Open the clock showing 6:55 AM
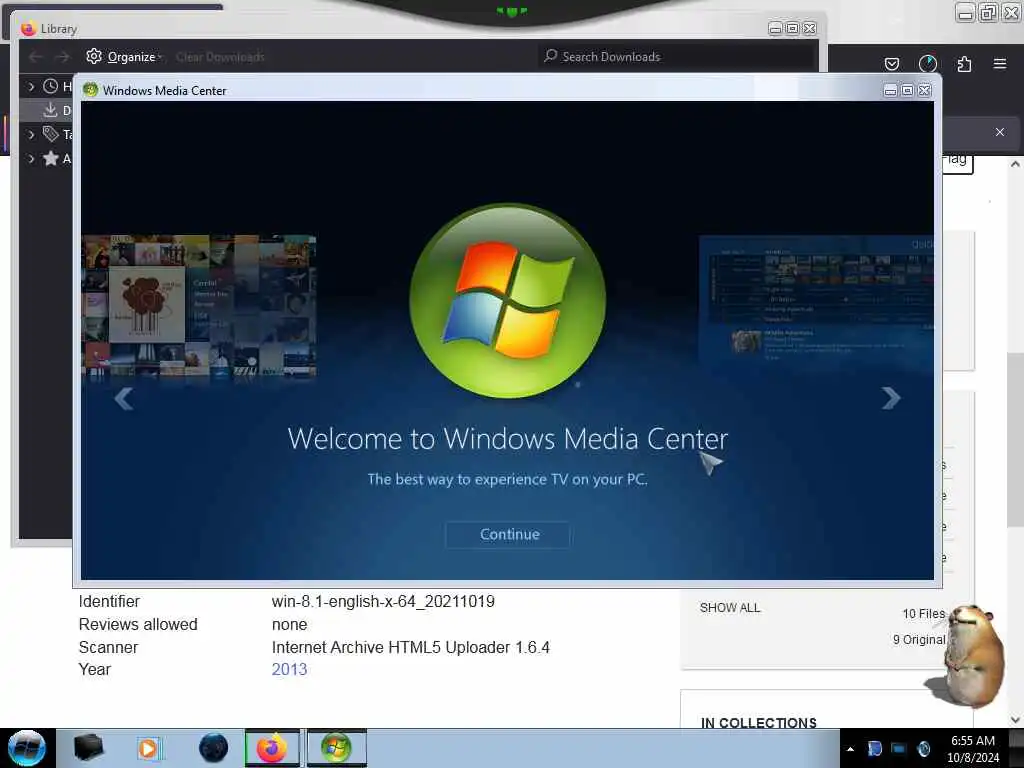 tap(973, 749)
